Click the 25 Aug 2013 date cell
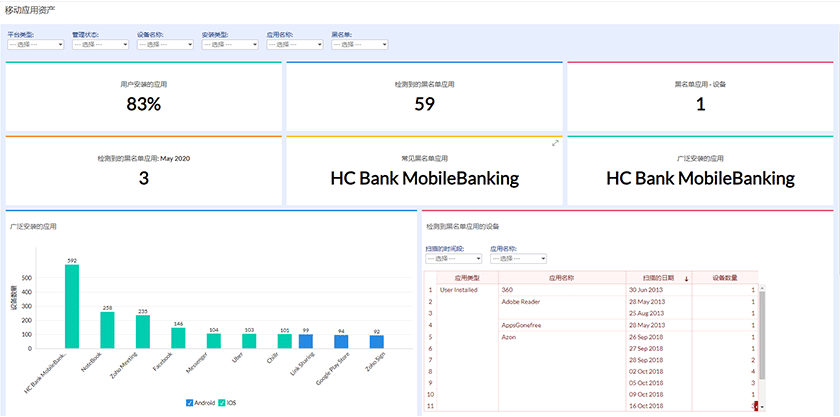Screen dimensions: 840x417 (x=659, y=314)
